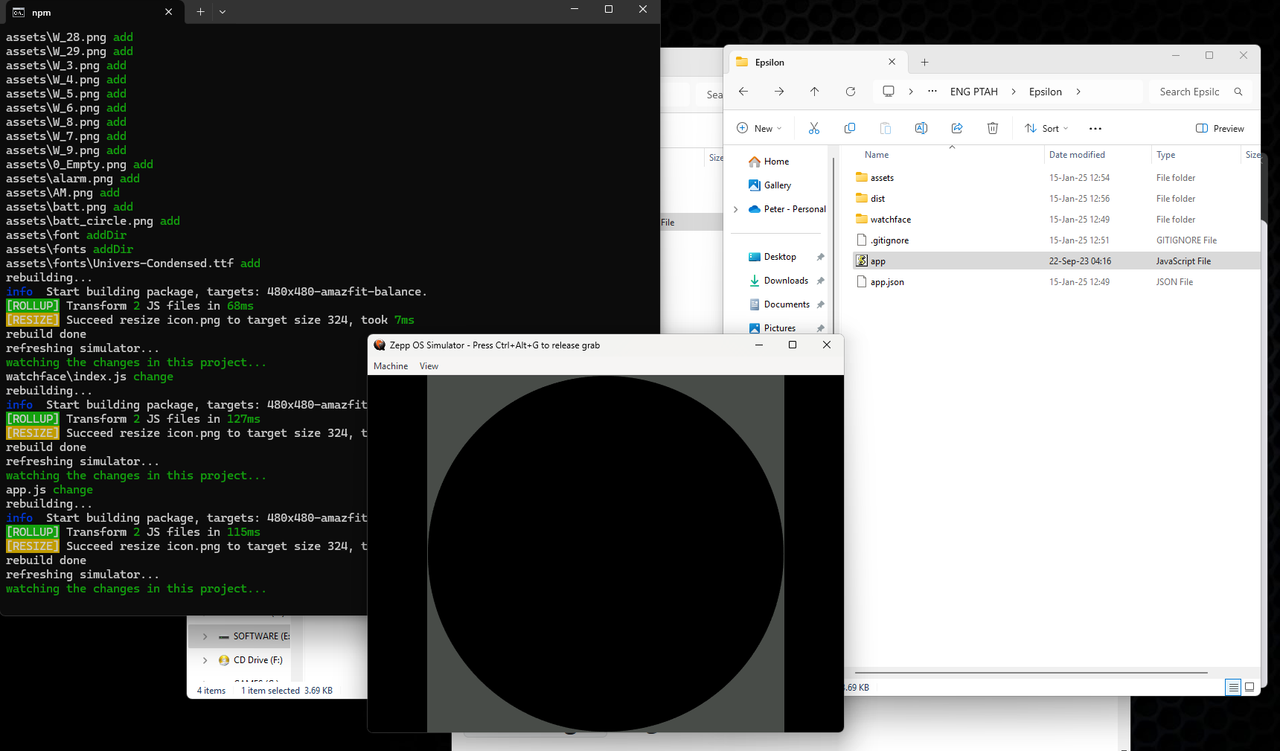Click the Cut scissors icon in Explorer toolbar
The width and height of the screenshot is (1280, 751).
pos(814,128)
